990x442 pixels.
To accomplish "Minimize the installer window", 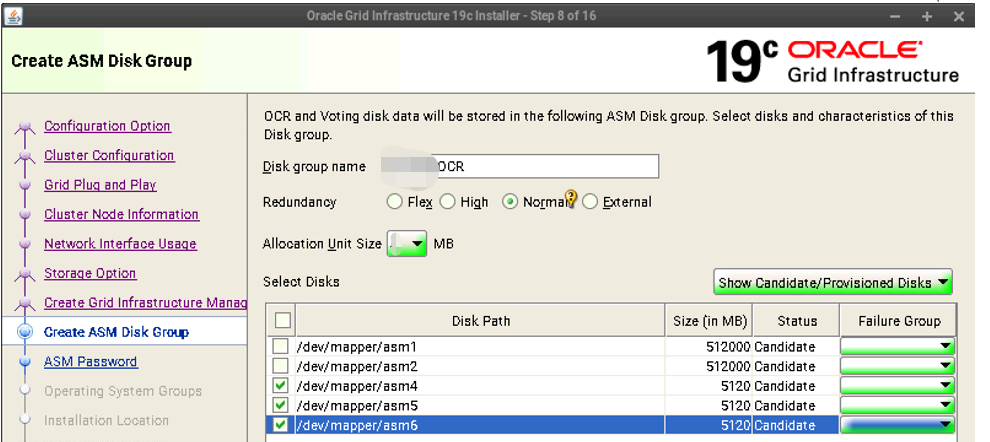I will [895, 16].
